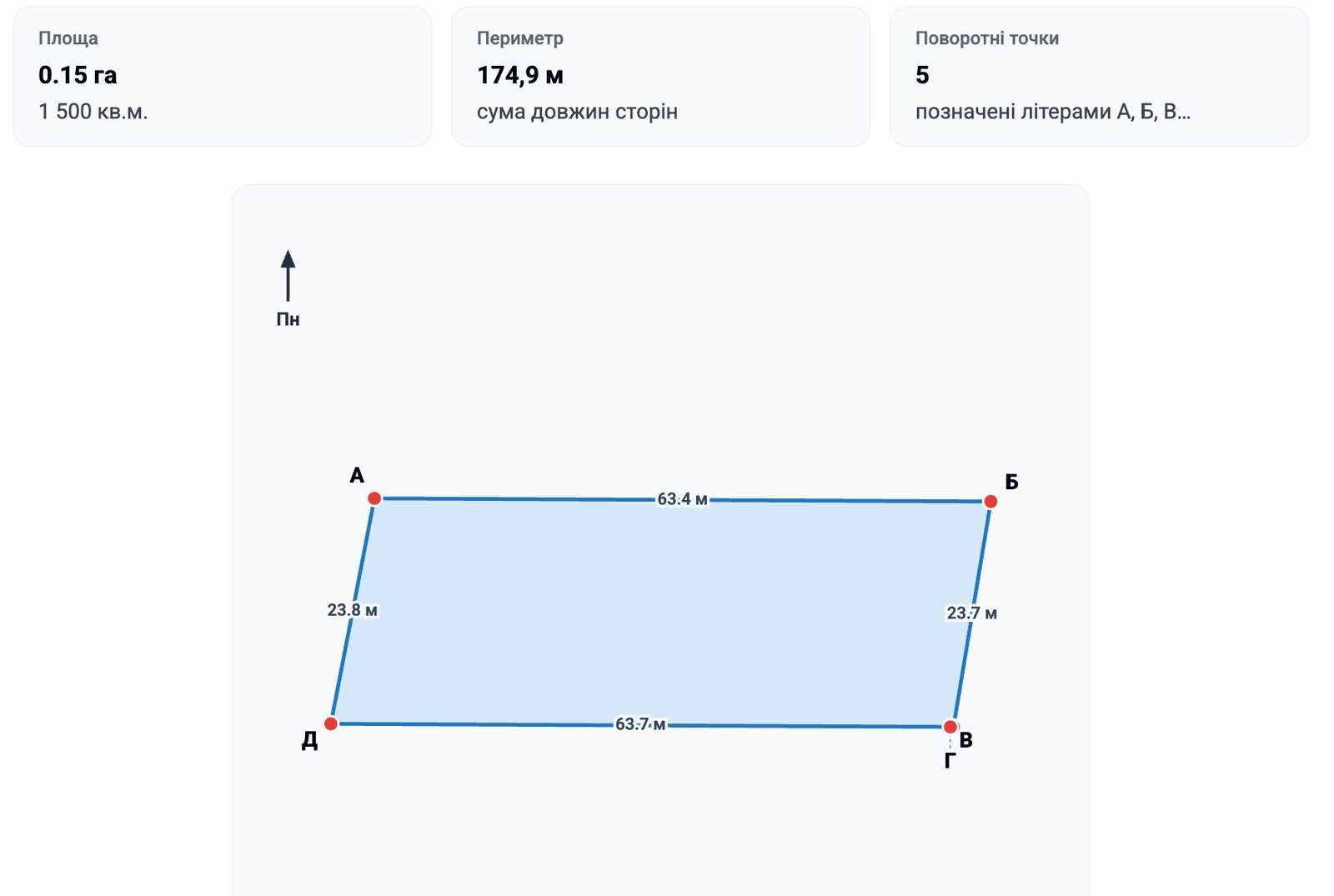Click the letter А vertex label
Viewport: 1334px width, 896px height.
(357, 475)
